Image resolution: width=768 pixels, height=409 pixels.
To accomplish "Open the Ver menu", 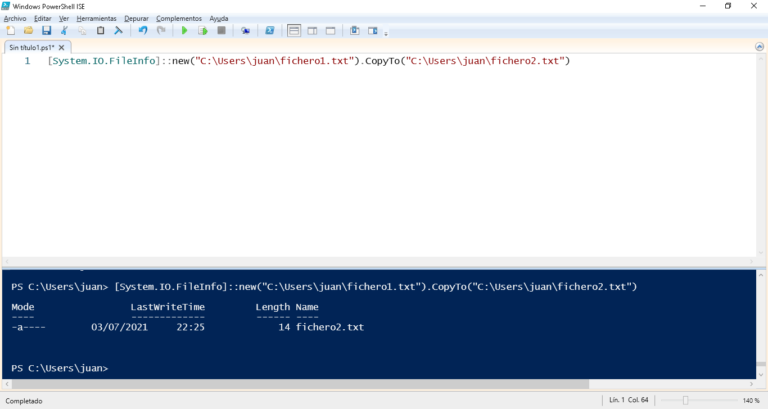I will pyautogui.click(x=64, y=19).
